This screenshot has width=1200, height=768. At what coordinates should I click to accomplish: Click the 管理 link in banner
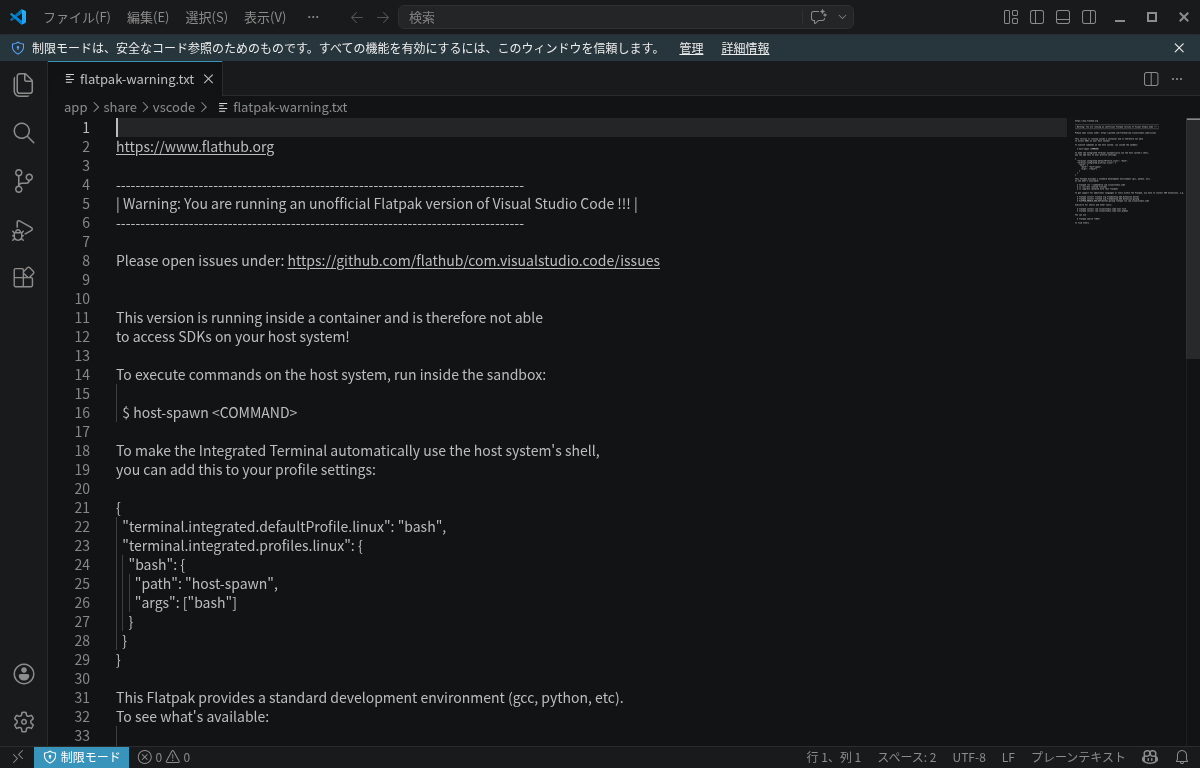691,48
